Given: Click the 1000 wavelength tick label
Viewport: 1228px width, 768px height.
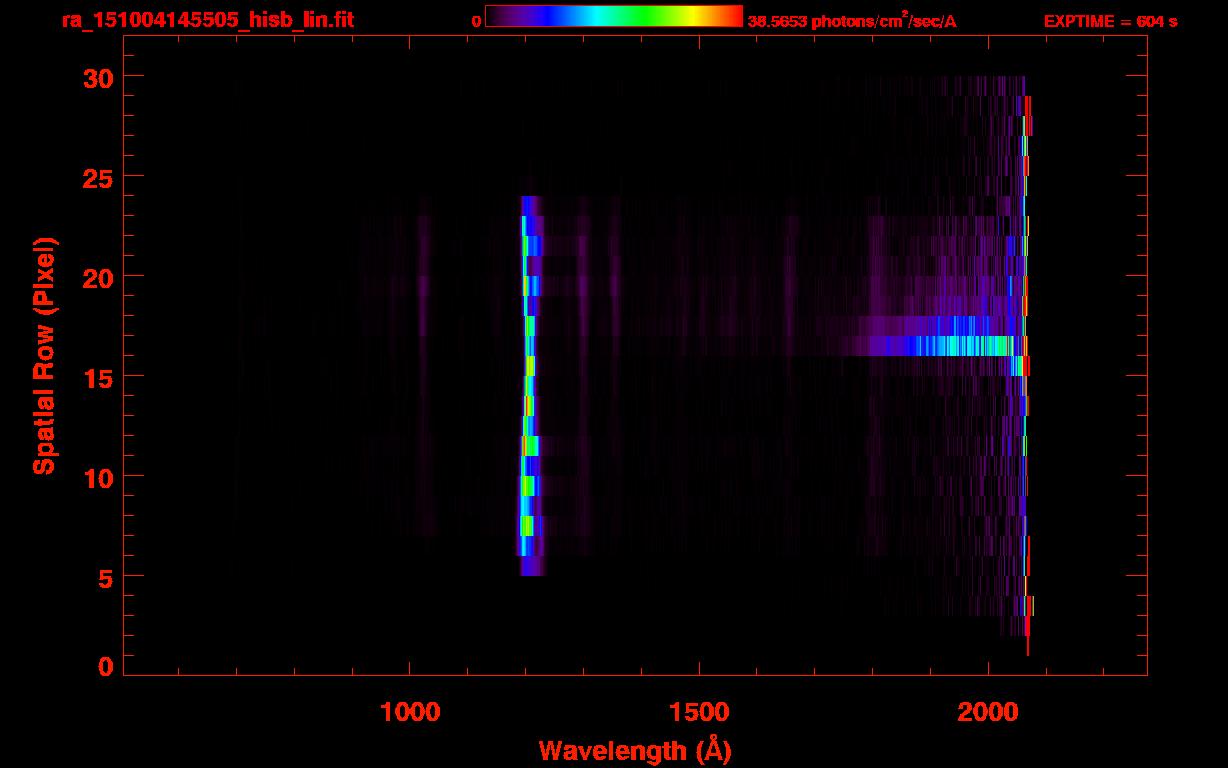Looking at the screenshot, I should [410, 711].
